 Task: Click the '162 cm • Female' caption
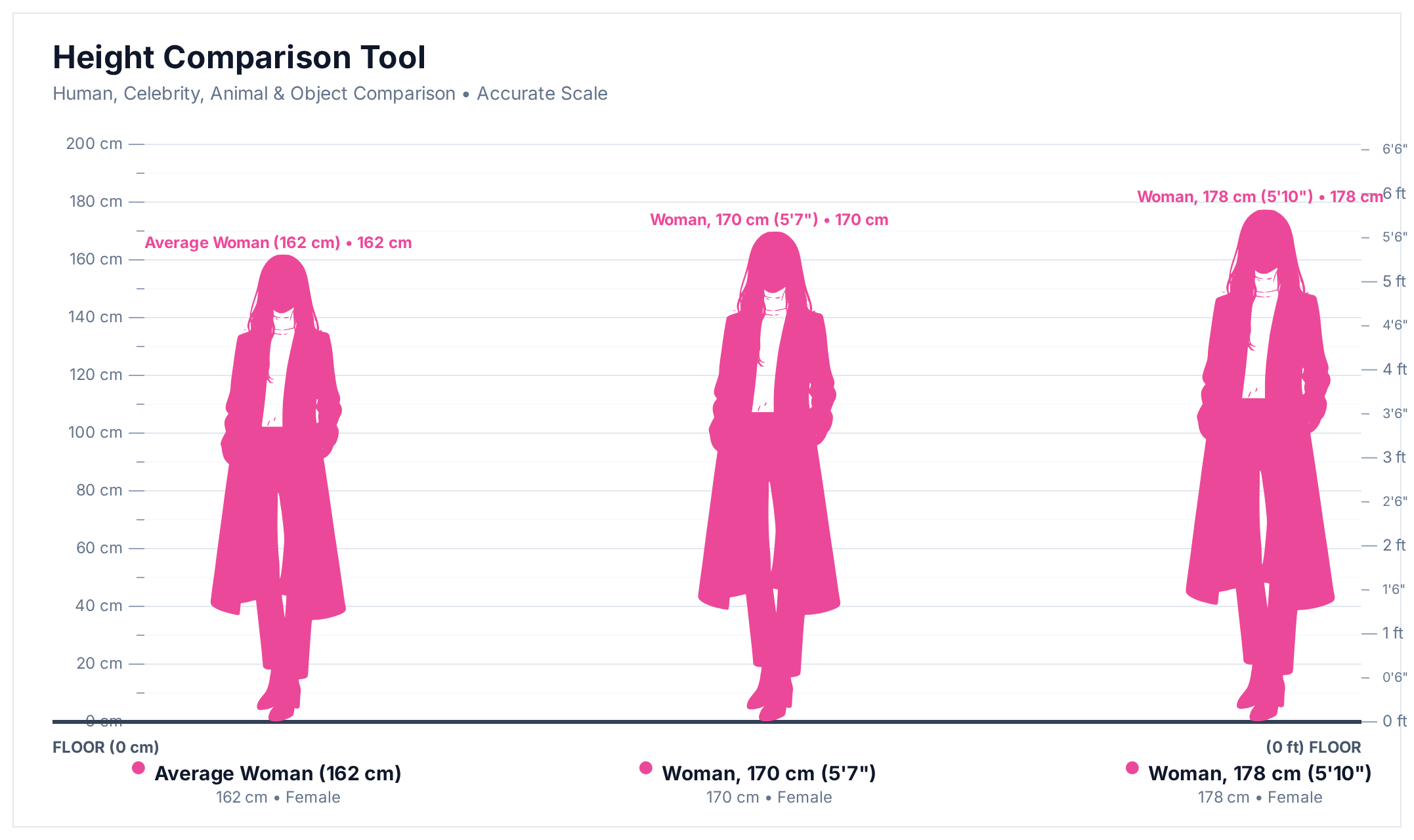pos(278,797)
